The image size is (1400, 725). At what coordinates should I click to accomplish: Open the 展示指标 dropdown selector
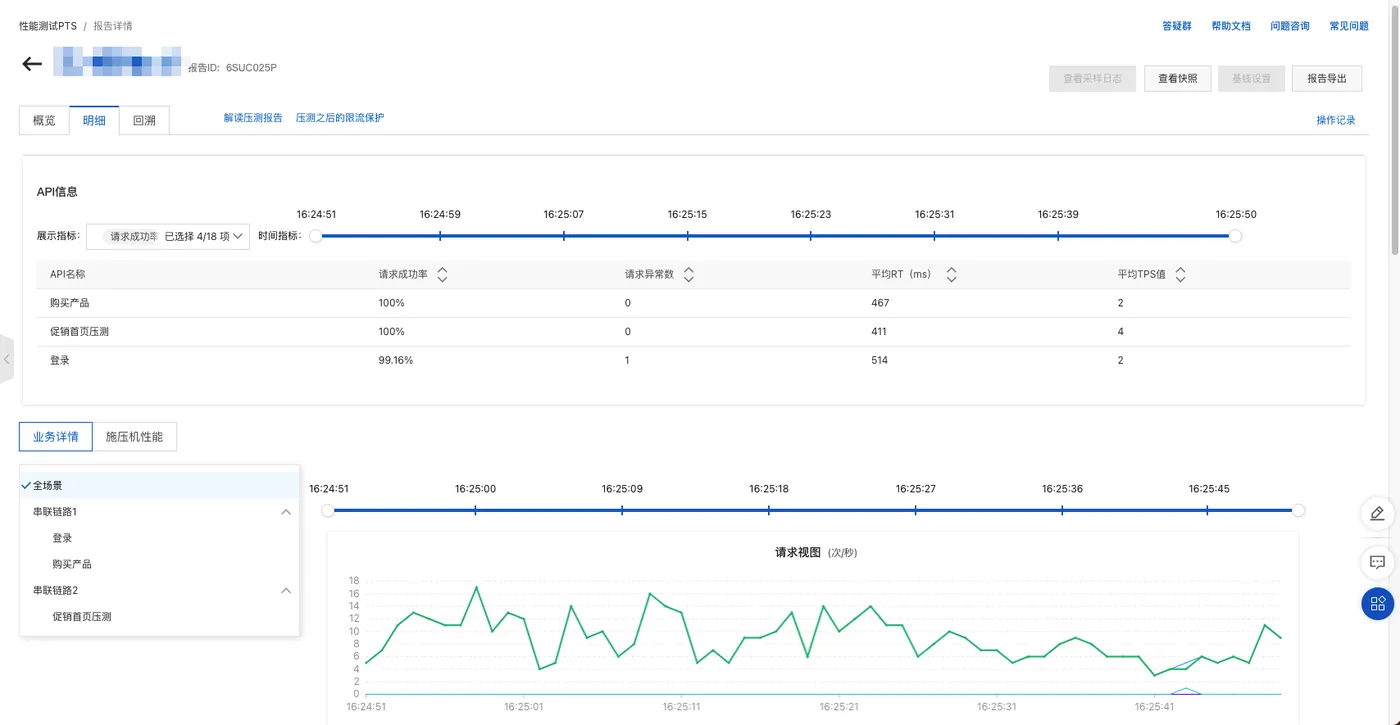(x=168, y=237)
